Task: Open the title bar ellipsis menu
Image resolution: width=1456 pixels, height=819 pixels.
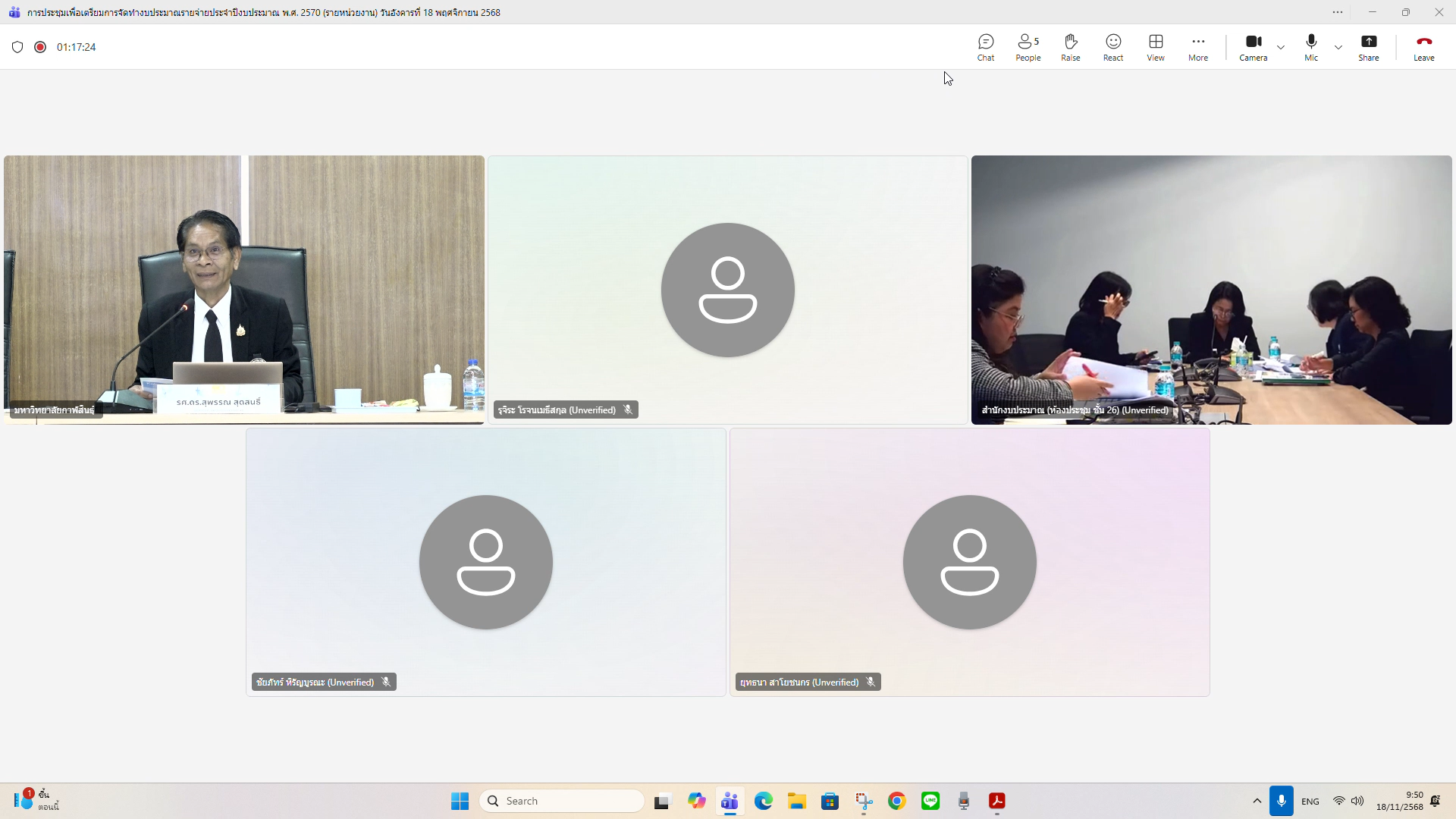Action: click(x=1337, y=12)
